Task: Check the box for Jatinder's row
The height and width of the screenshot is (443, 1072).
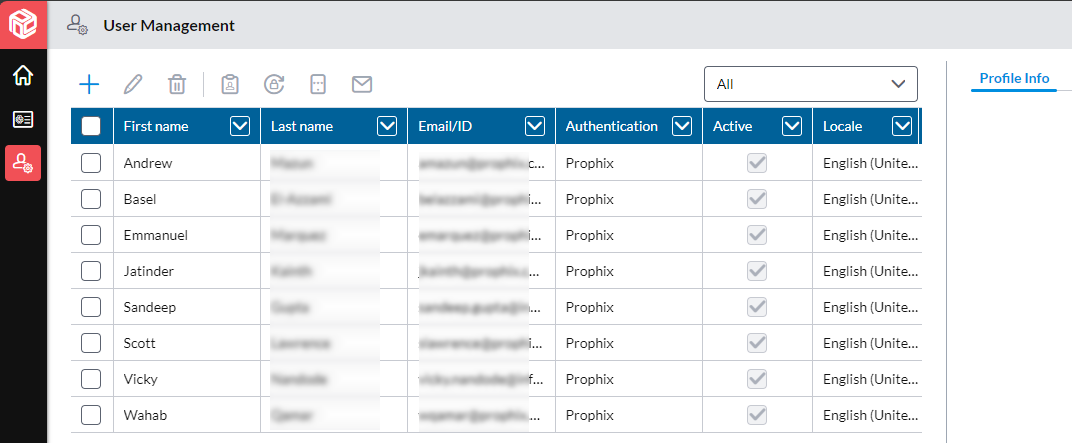Action: pos(91,271)
